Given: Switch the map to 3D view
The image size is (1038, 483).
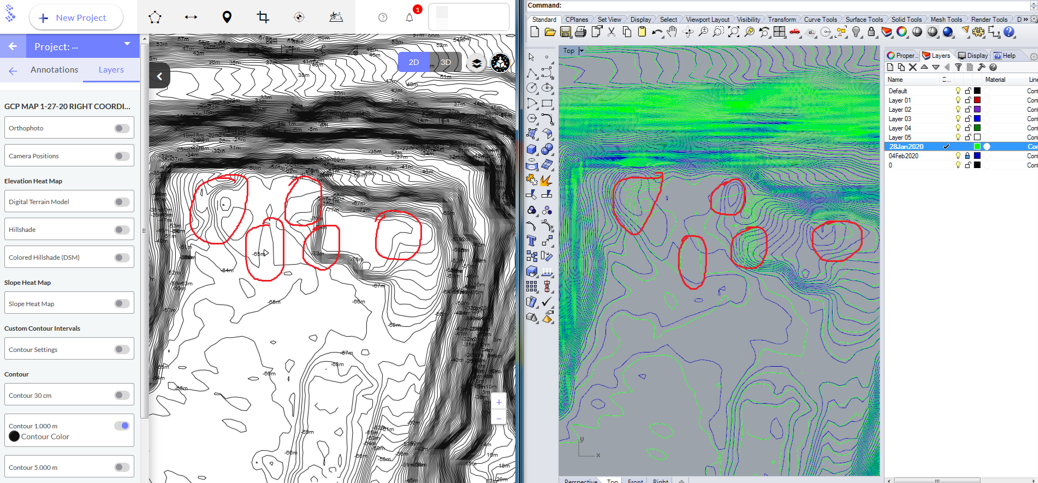Looking at the screenshot, I should [446, 62].
